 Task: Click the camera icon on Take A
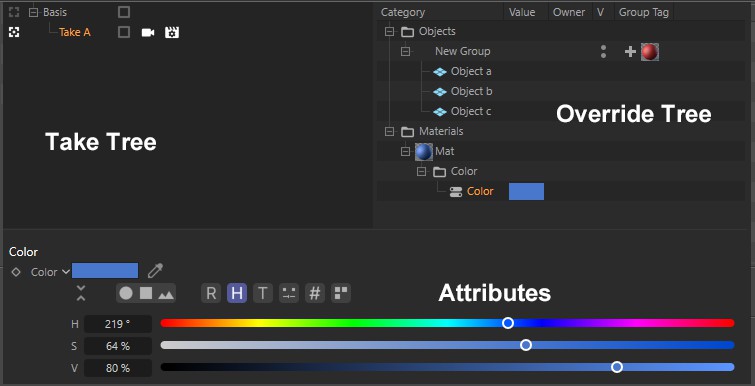tap(148, 32)
